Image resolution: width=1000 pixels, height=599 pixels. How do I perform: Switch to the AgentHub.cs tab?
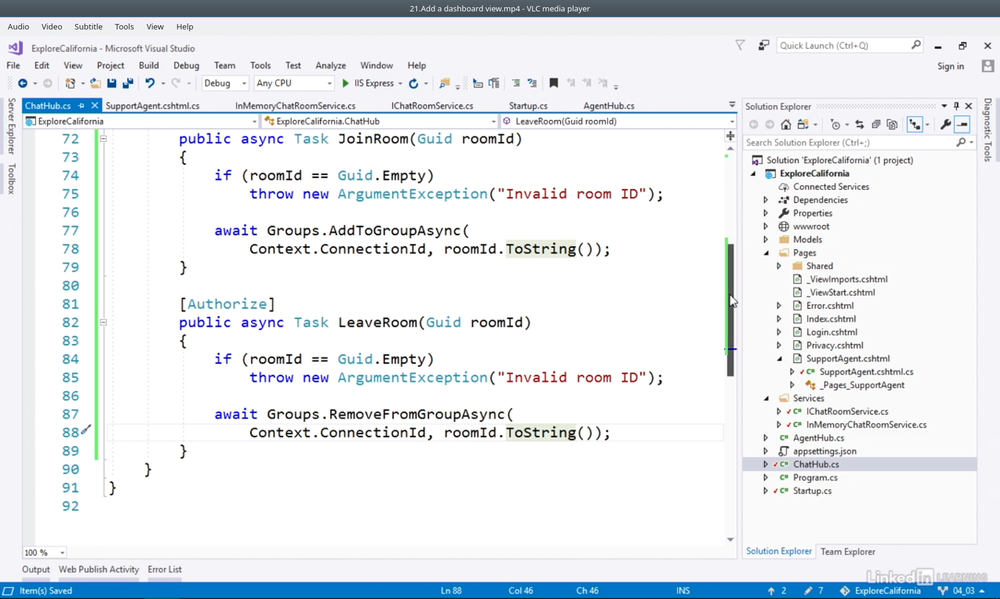[x=609, y=106]
